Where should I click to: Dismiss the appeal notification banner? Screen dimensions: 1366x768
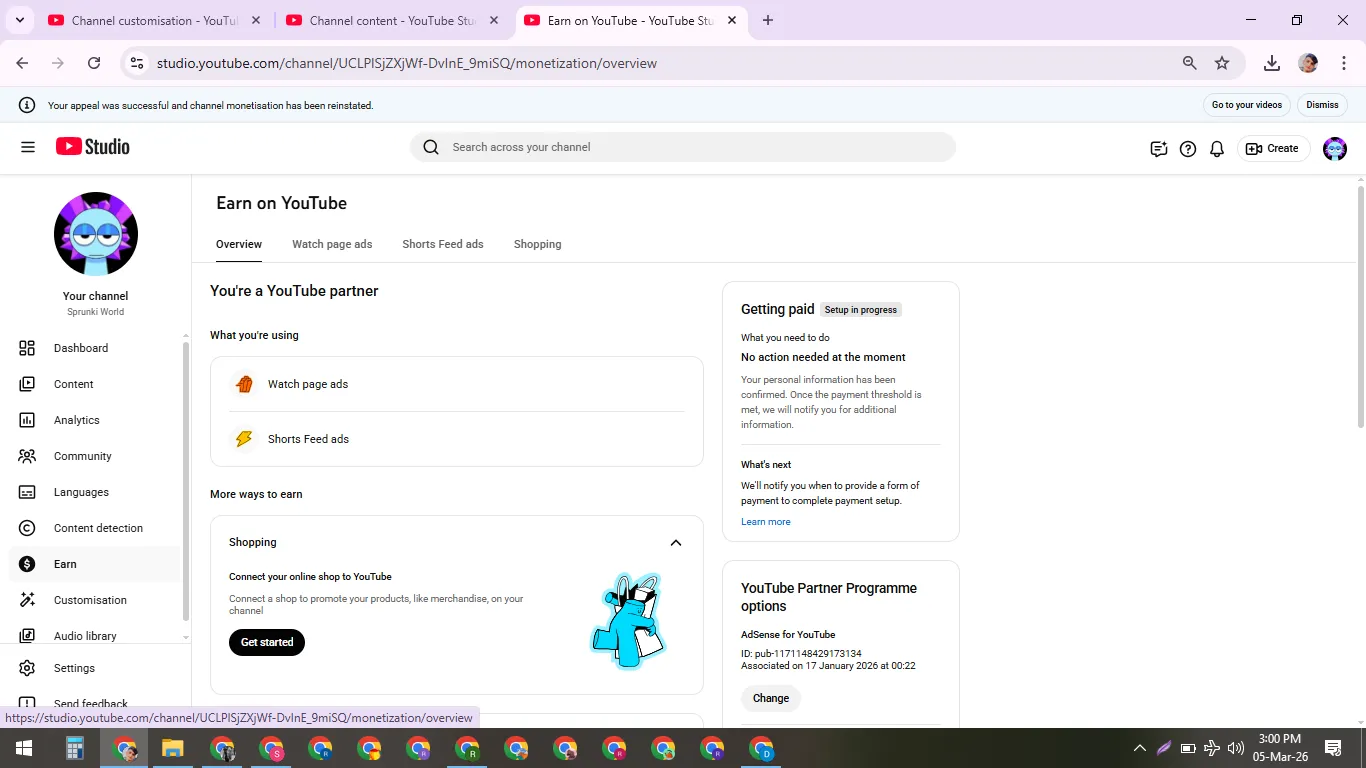[1322, 105]
